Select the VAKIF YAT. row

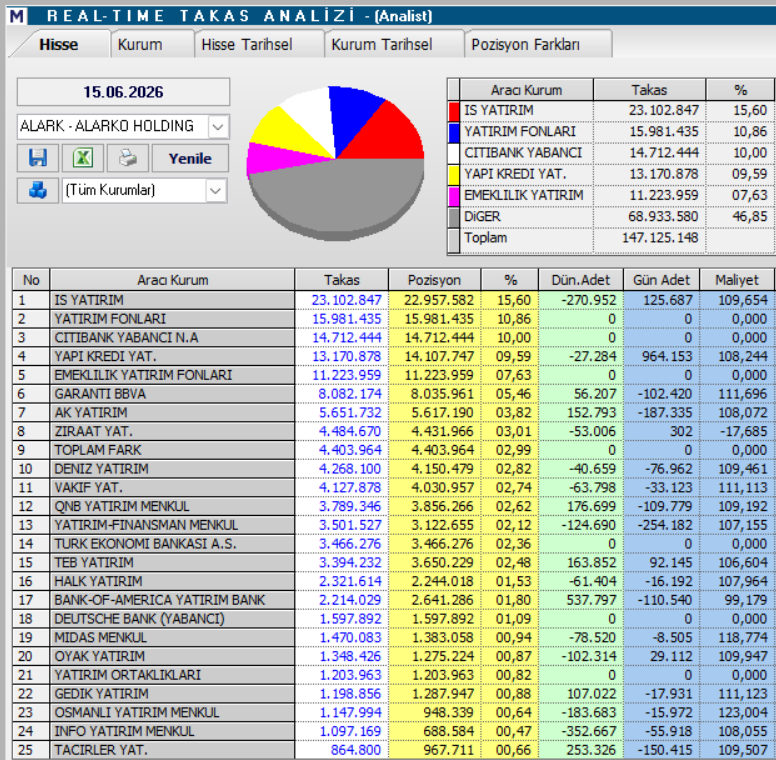[394, 488]
